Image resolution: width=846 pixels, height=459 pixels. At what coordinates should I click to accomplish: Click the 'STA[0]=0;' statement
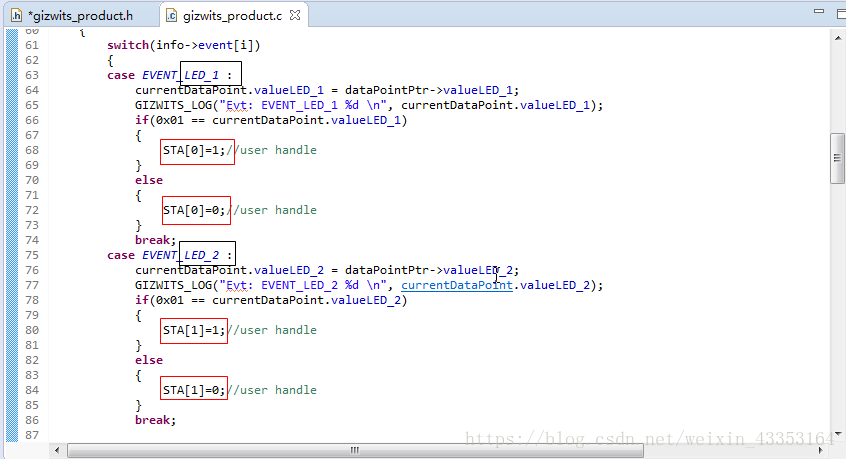(x=194, y=210)
